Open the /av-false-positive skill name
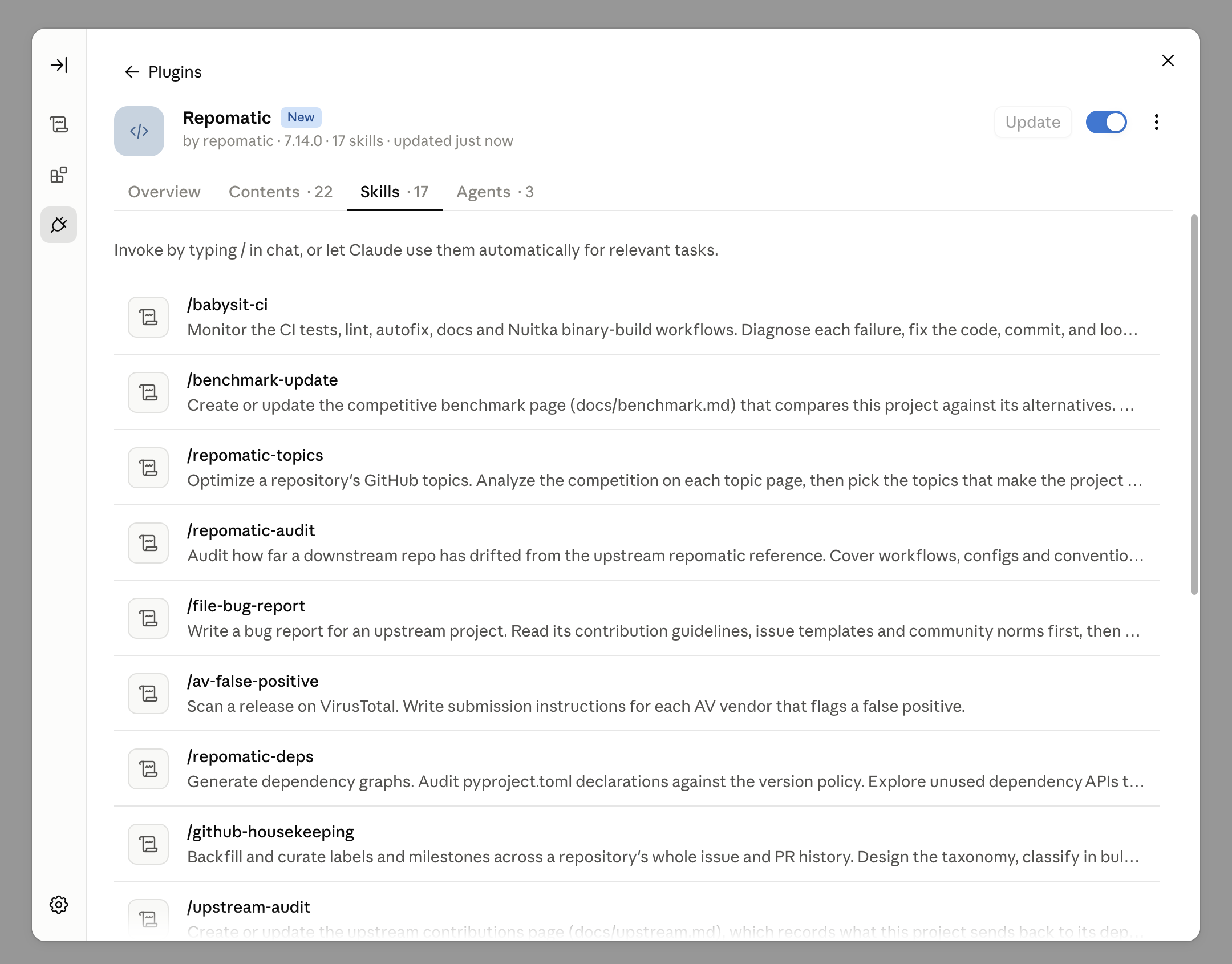This screenshot has height=964, width=1232. pos(253,681)
